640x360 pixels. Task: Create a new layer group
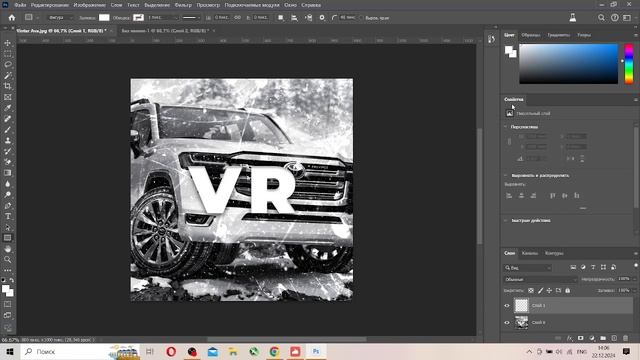tap(603, 338)
